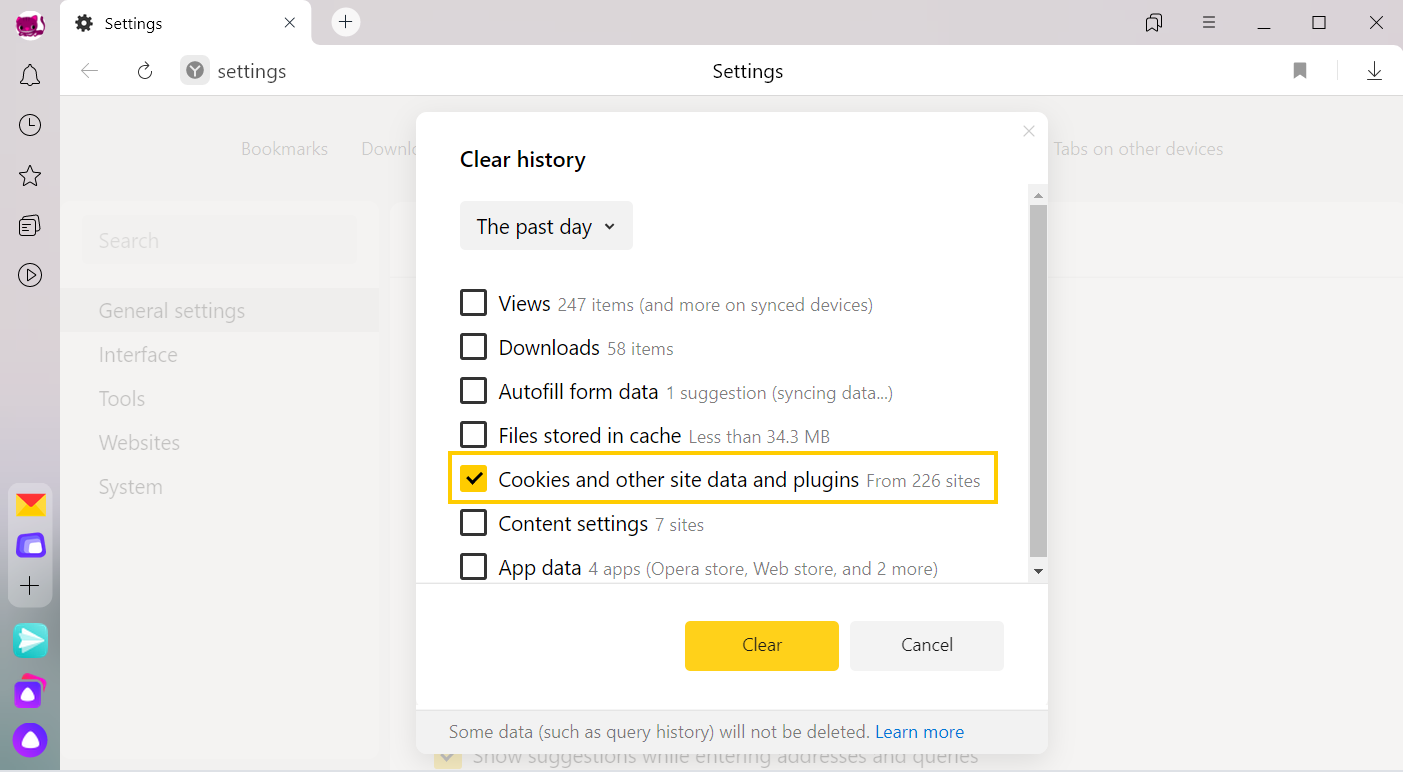Open a new tab with plus button
Screen dimensions: 1403x772
pos(345,22)
